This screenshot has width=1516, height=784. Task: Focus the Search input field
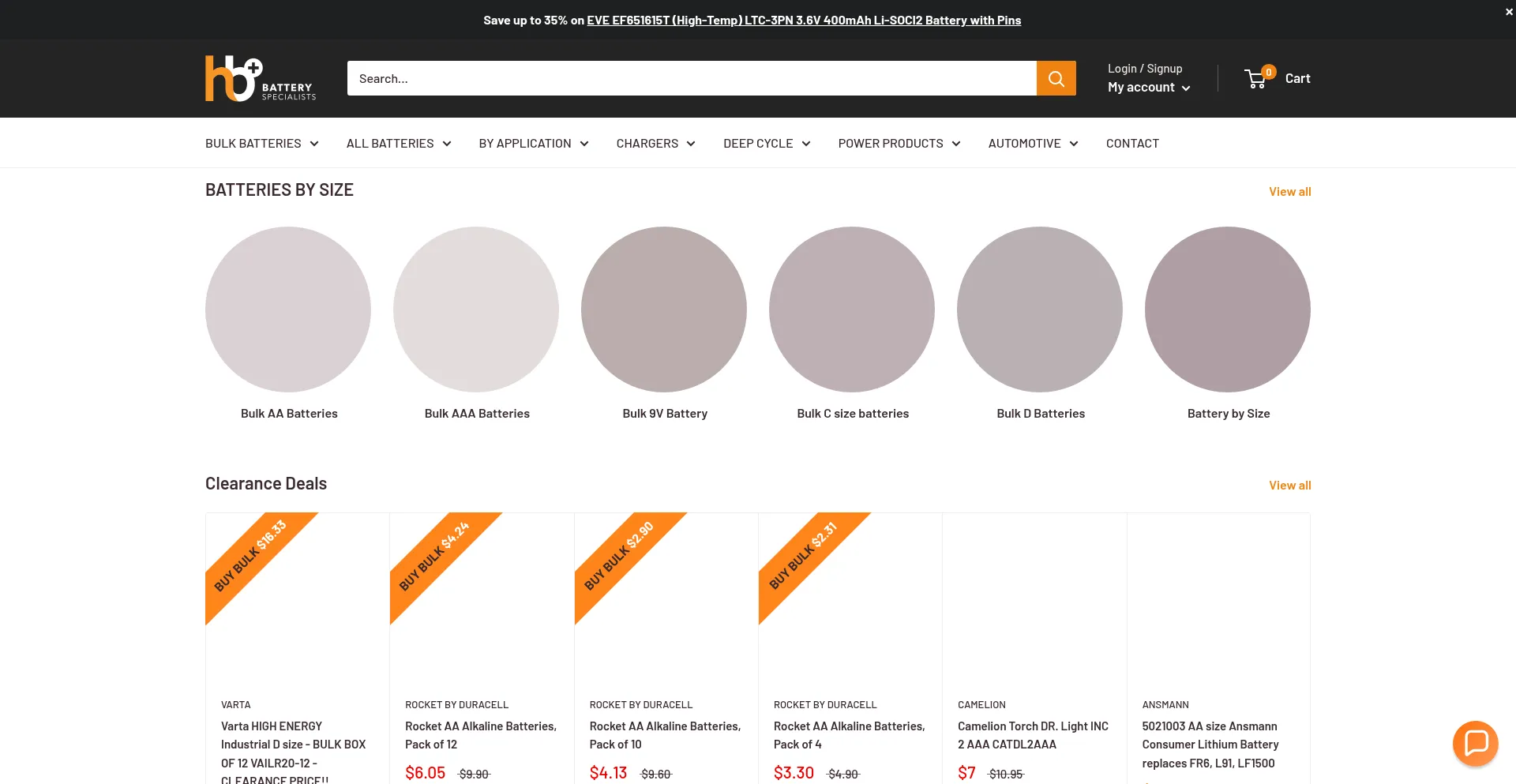pos(692,78)
